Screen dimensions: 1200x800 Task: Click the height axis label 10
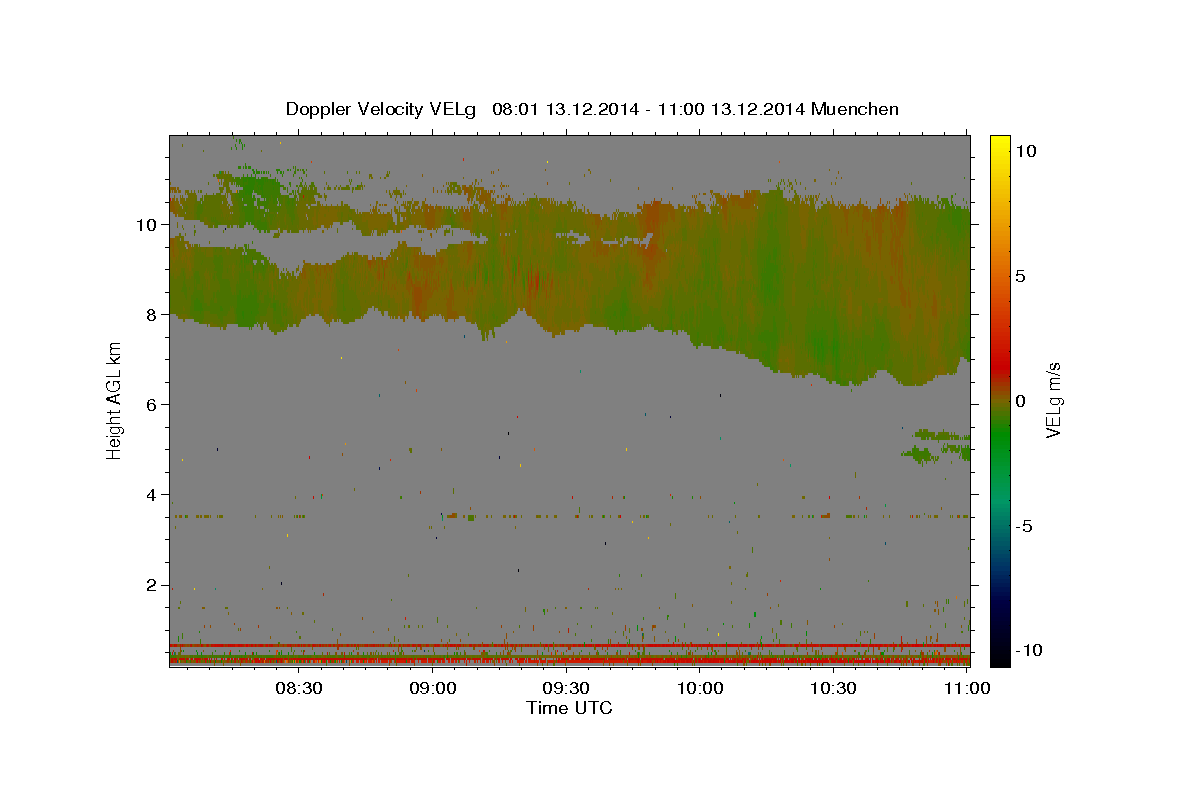click(149, 225)
